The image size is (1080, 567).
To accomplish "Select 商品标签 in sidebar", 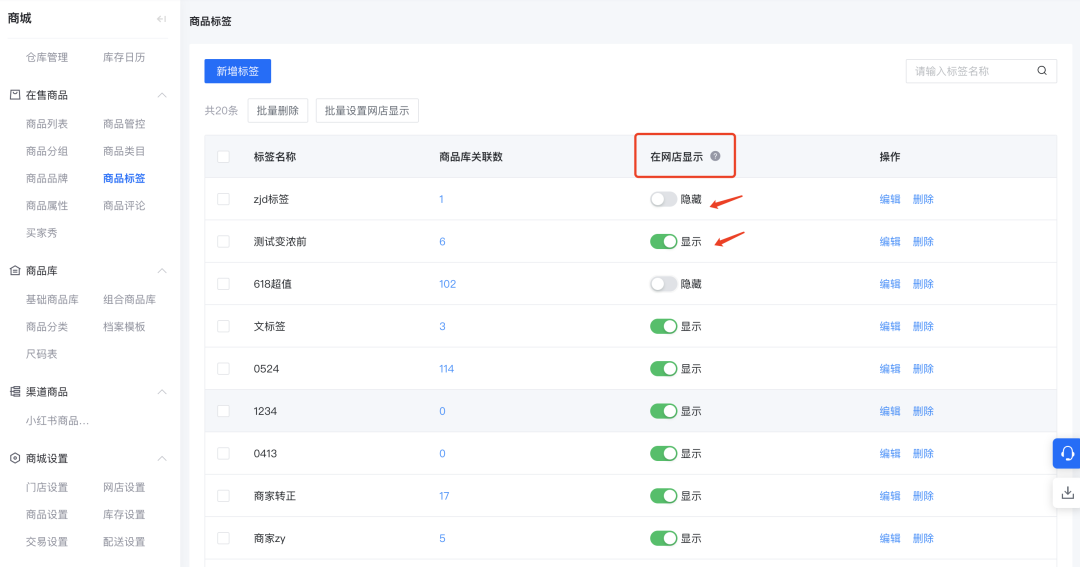I will [124, 178].
